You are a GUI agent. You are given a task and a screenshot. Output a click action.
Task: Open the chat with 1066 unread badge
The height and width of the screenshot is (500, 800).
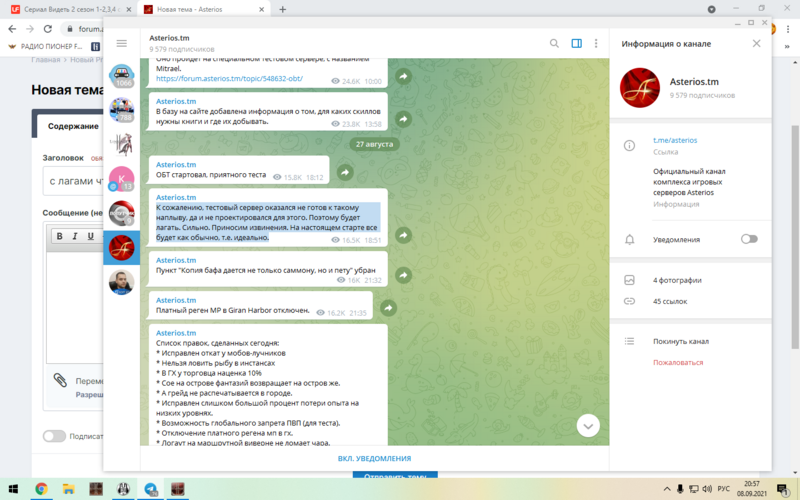coord(121,76)
